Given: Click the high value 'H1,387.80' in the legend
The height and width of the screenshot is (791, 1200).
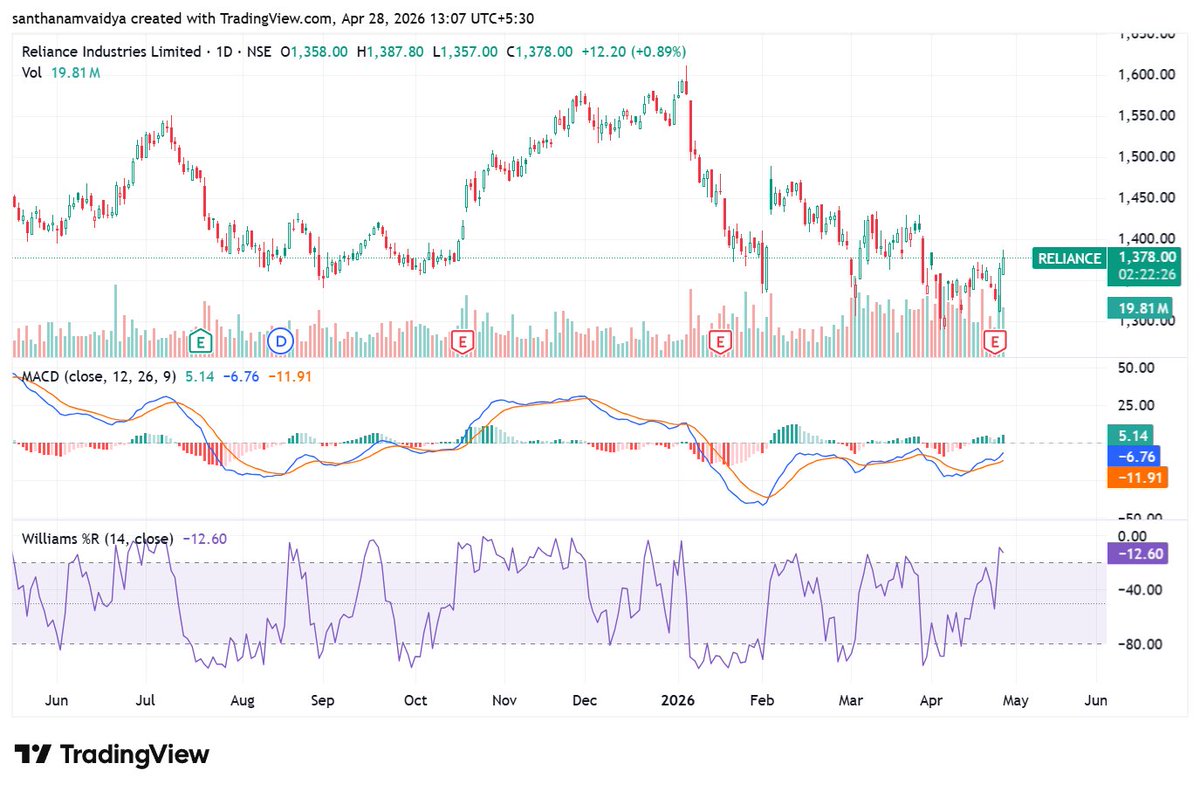Looking at the screenshot, I should click(390, 52).
